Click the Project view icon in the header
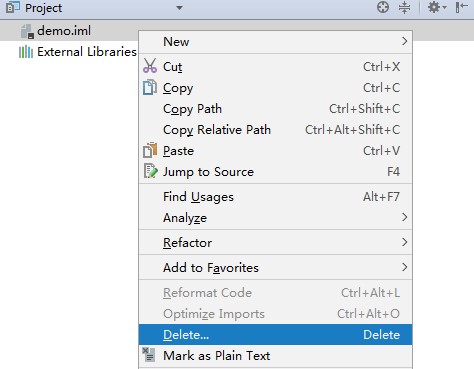 13,7
